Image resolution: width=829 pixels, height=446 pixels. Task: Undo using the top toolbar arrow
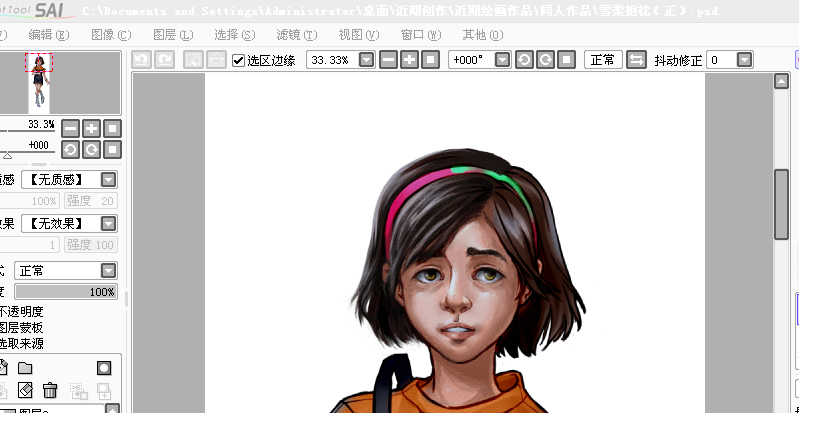pos(141,60)
